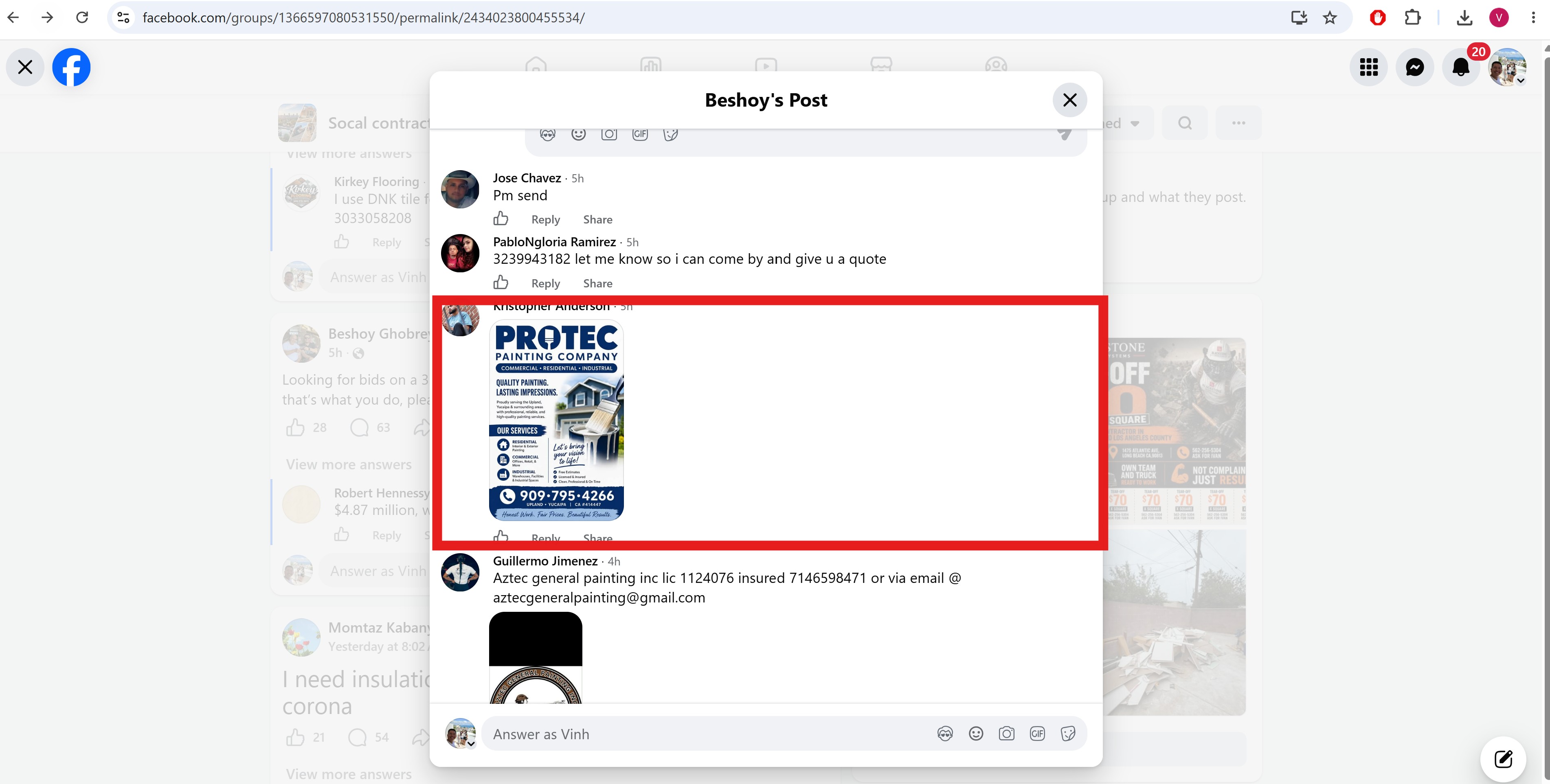This screenshot has height=784, width=1550.
Task: Like Jose Chavez's comment
Action: tap(501, 218)
